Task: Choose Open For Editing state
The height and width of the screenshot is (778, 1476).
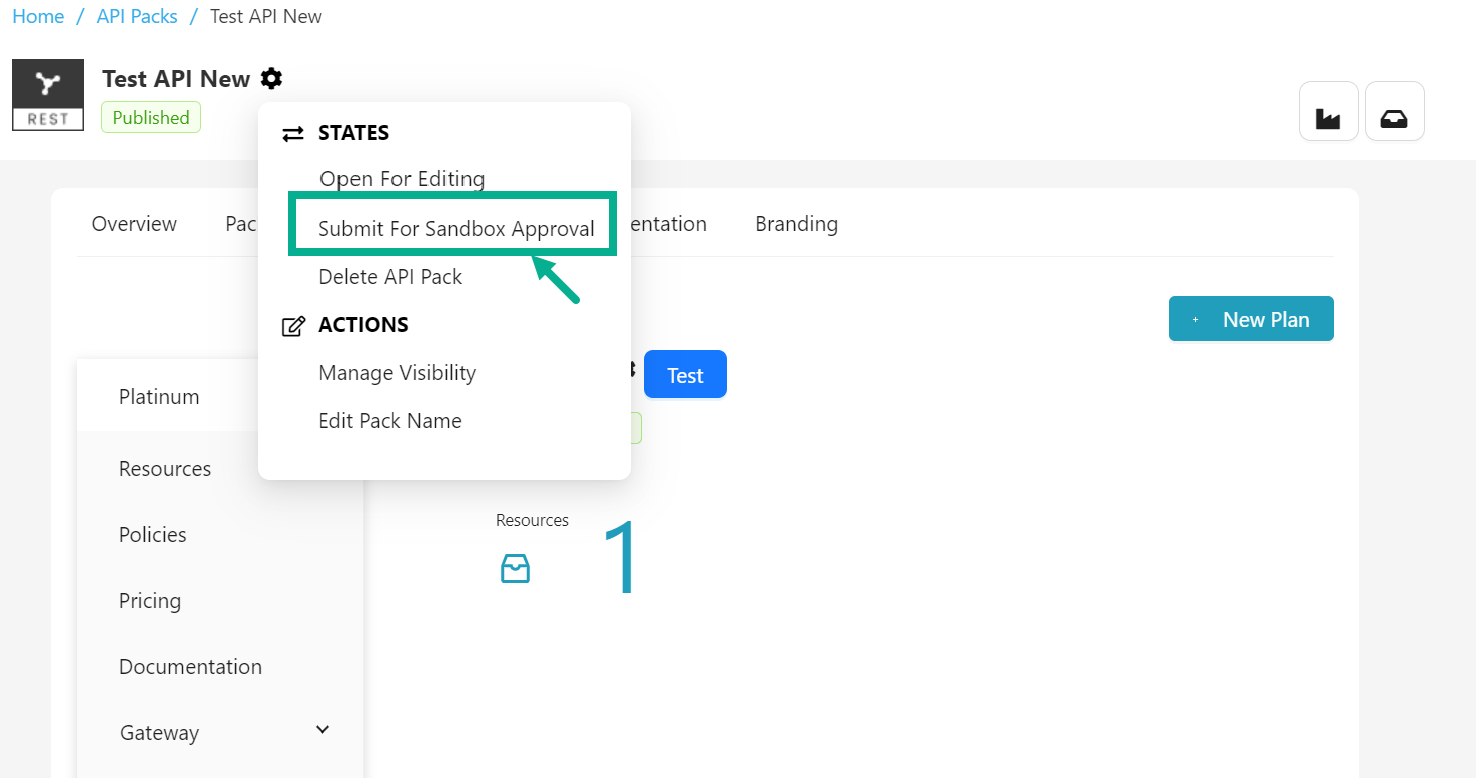Action: pos(402,179)
